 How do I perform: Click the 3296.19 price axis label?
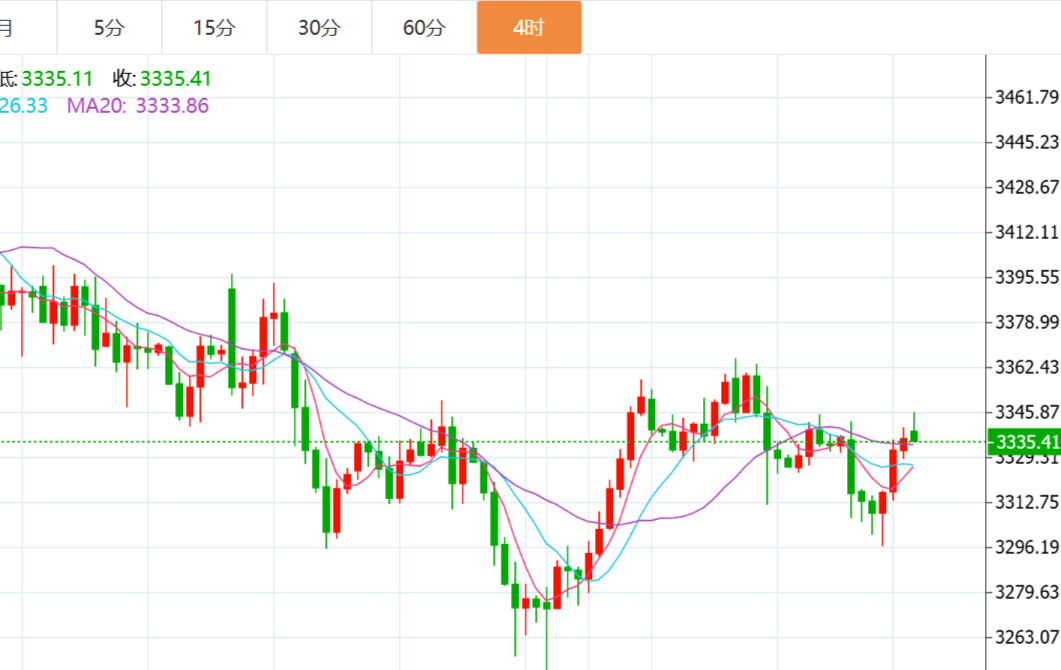pos(1026,547)
